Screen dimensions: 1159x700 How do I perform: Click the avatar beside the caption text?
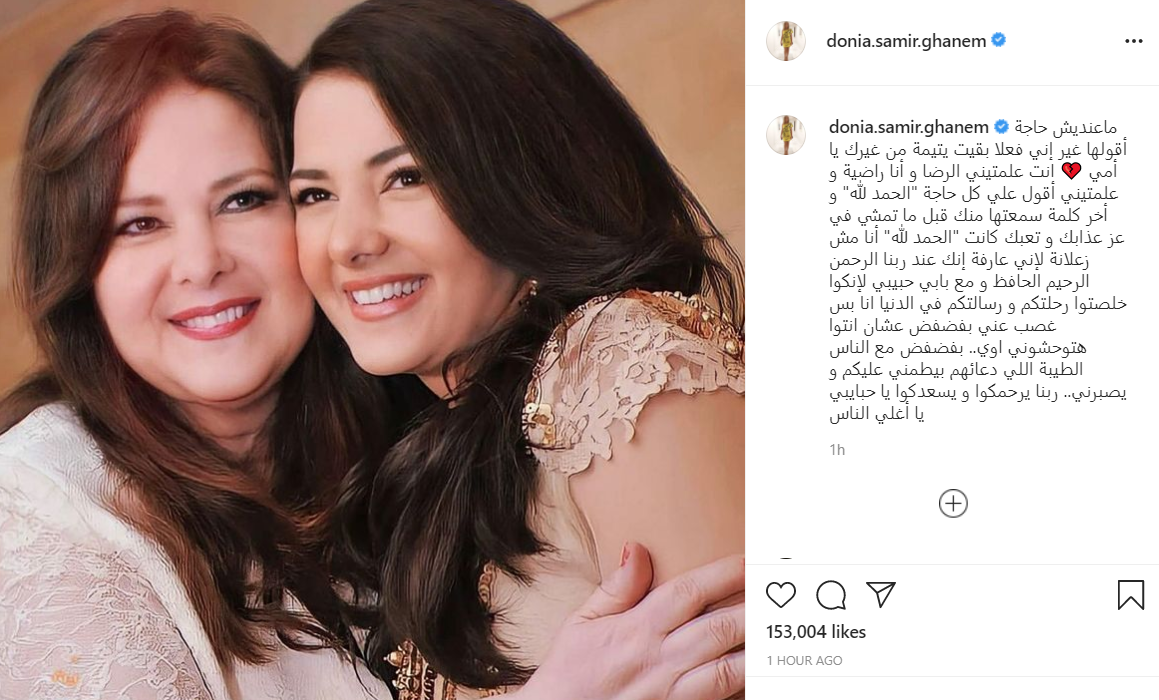click(x=786, y=135)
